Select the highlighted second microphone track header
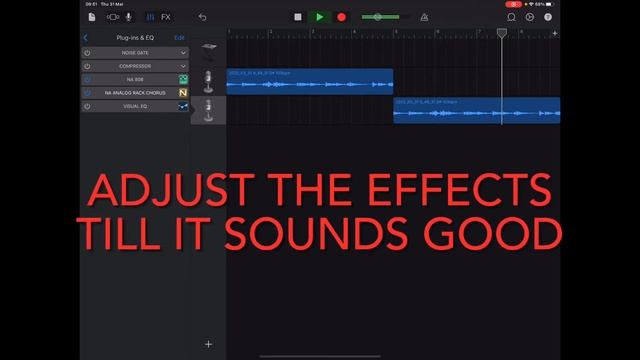The width and height of the screenshot is (640, 360). click(x=208, y=110)
